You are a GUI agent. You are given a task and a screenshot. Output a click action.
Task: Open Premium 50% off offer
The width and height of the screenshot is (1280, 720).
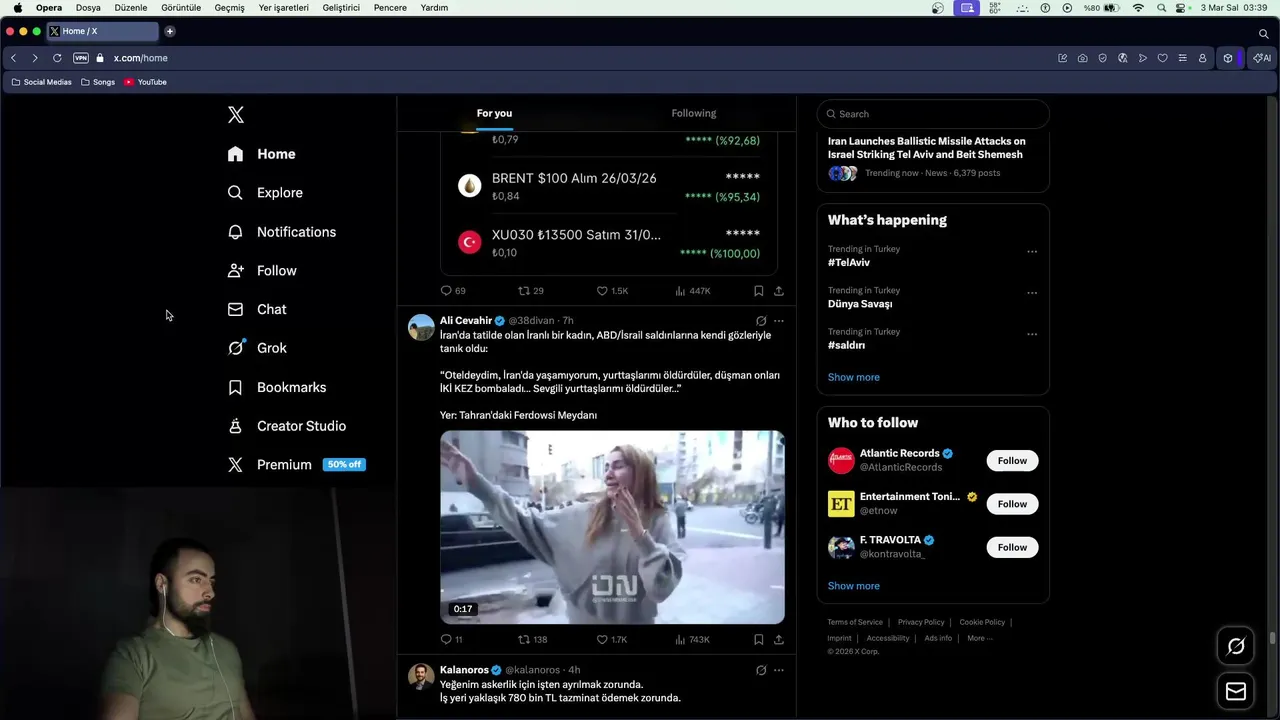296,465
